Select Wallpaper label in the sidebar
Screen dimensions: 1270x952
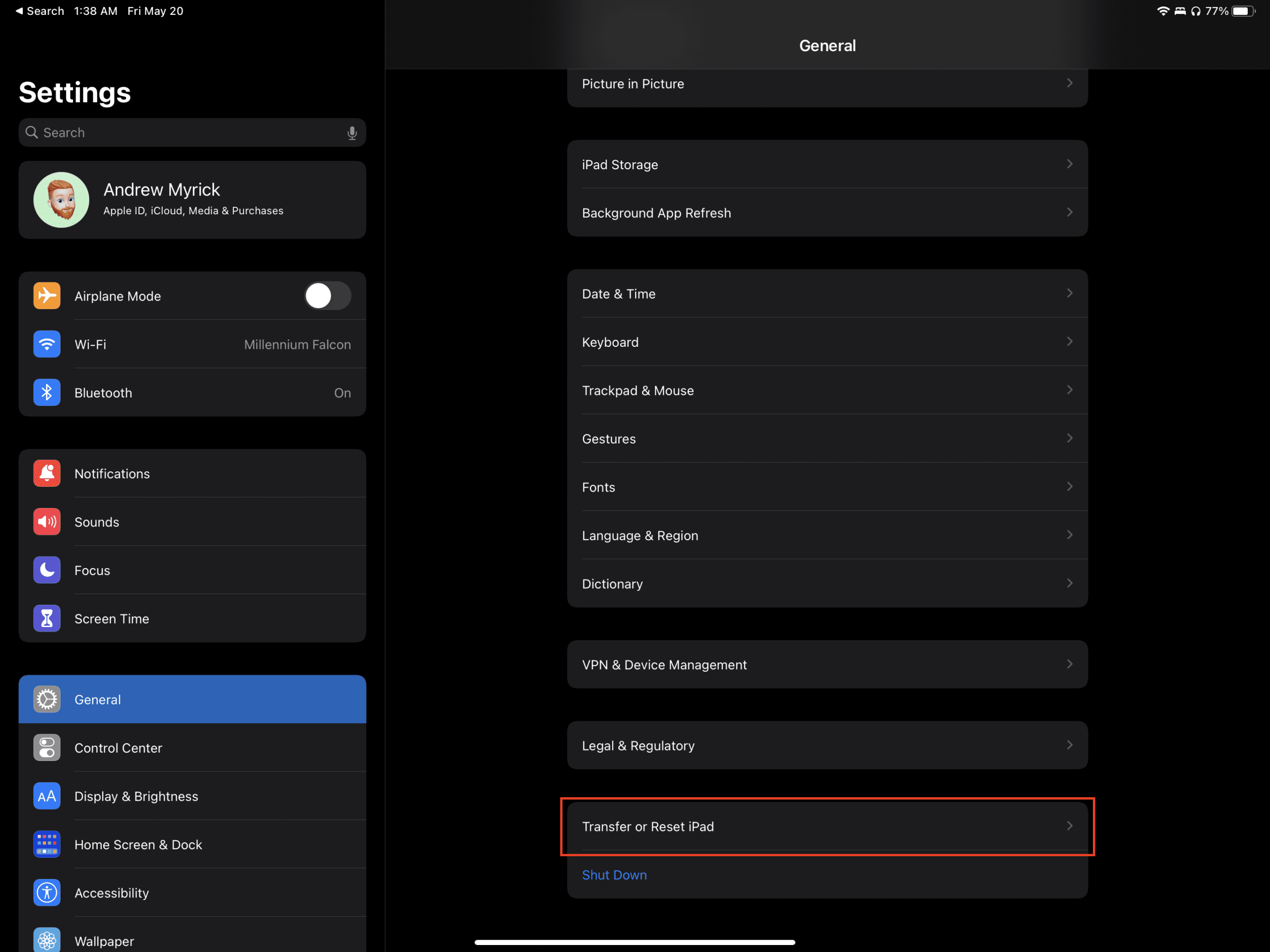coord(104,941)
